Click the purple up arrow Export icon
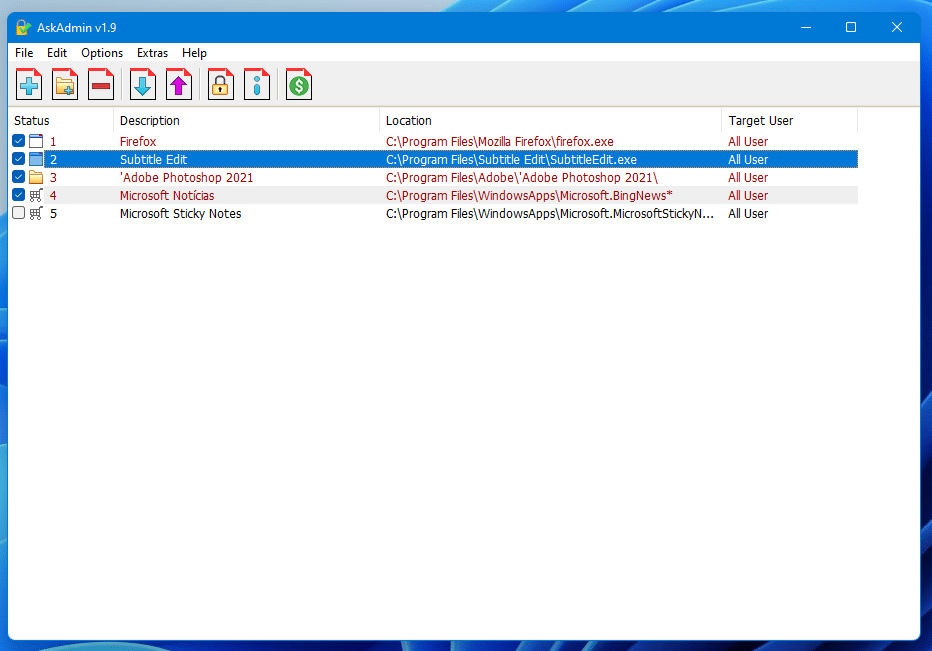The height and width of the screenshot is (651, 932). point(179,84)
